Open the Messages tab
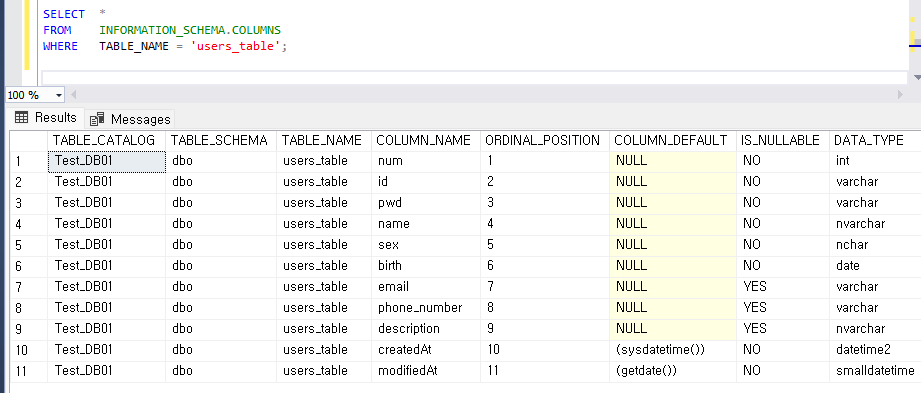This screenshot has width=921, height=393. [130, 119]
